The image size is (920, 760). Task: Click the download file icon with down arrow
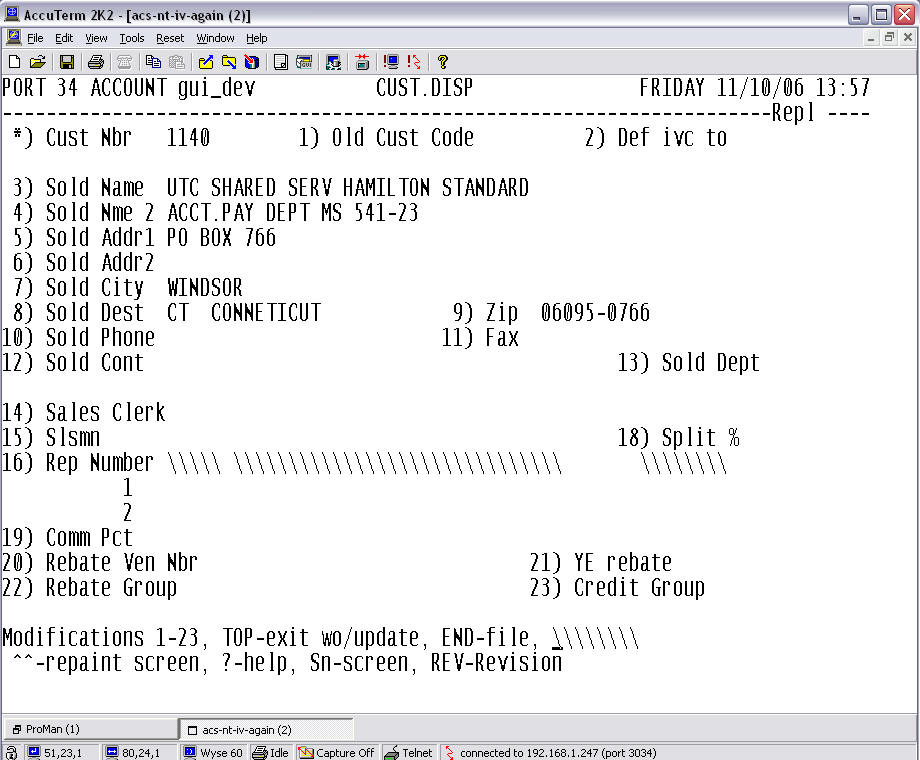229,62
